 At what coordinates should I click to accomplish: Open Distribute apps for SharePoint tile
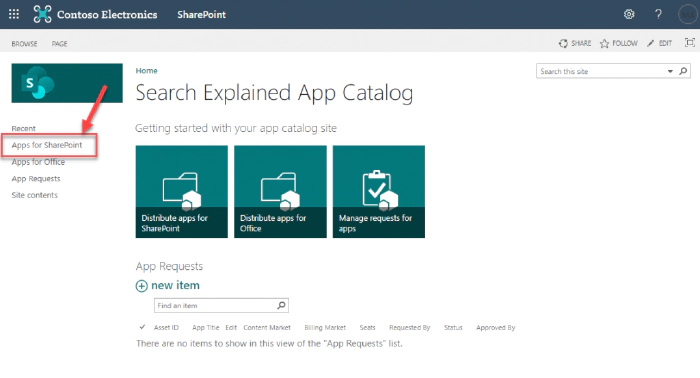182,191
